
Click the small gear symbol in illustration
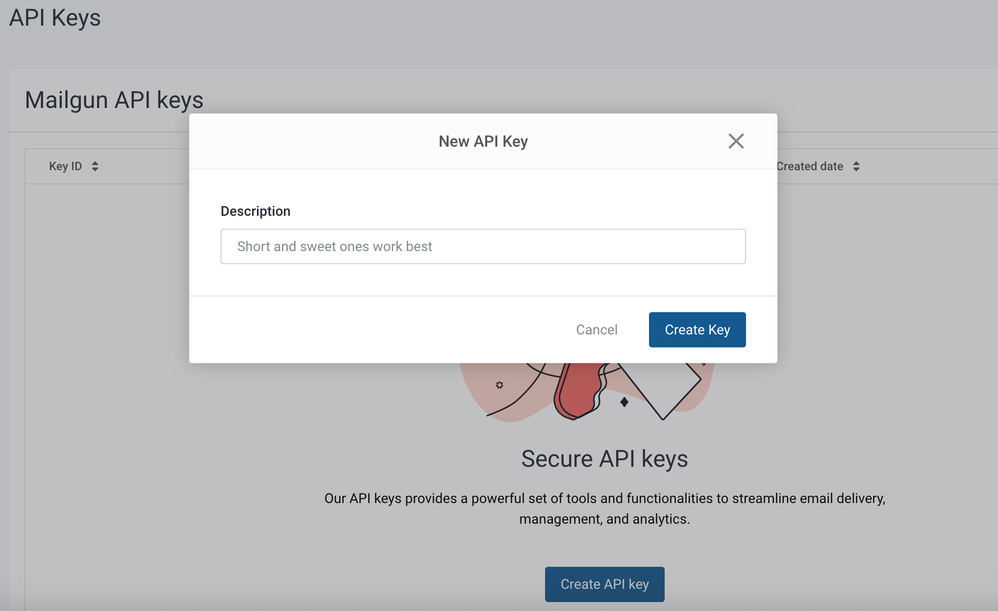(x=500, y=385)
